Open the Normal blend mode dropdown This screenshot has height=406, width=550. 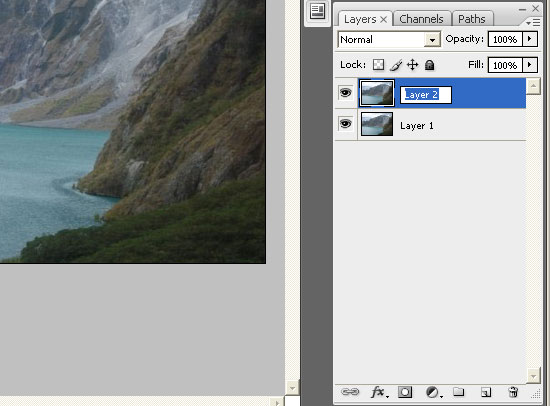389,40
